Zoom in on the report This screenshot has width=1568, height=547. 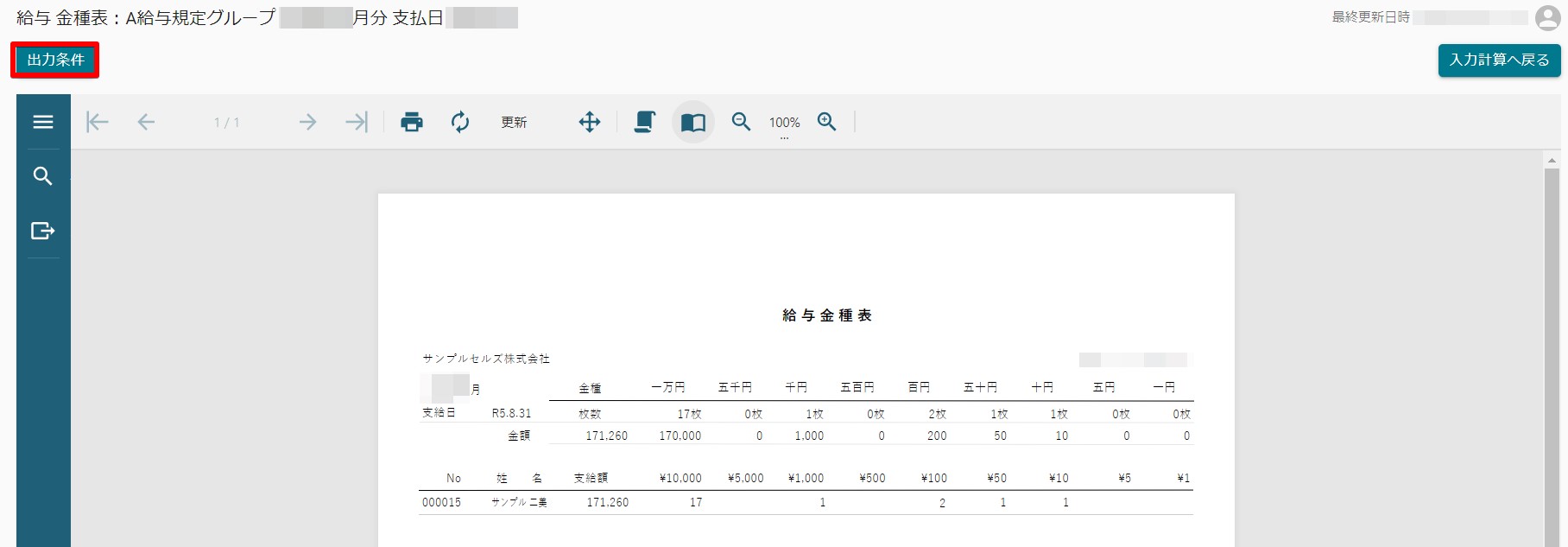click(827, 122)
